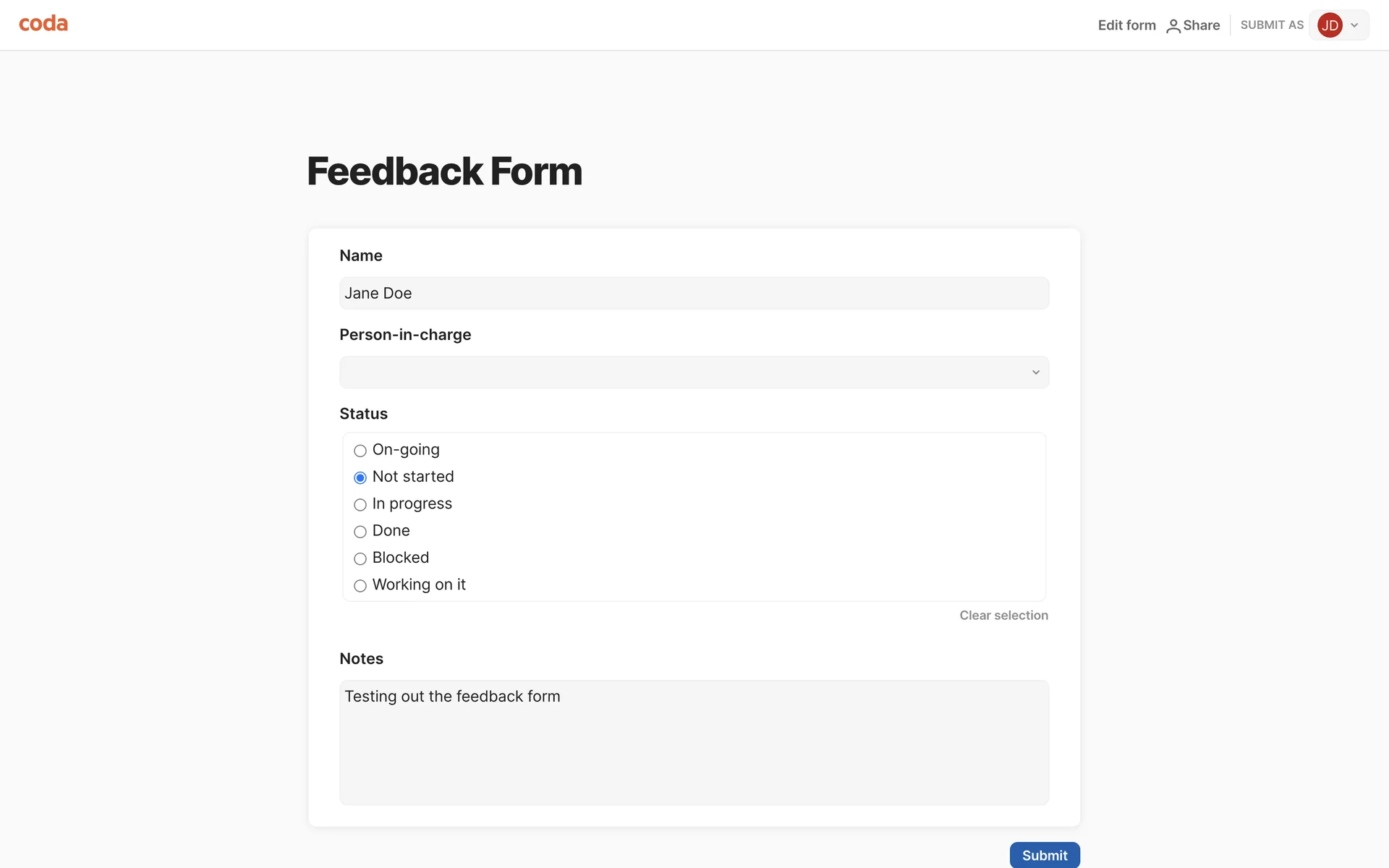The height and width of the screenshot is (868, 1389).
Task: Expand the Submit As account chevron
Action: click(x=1354, y=25)
